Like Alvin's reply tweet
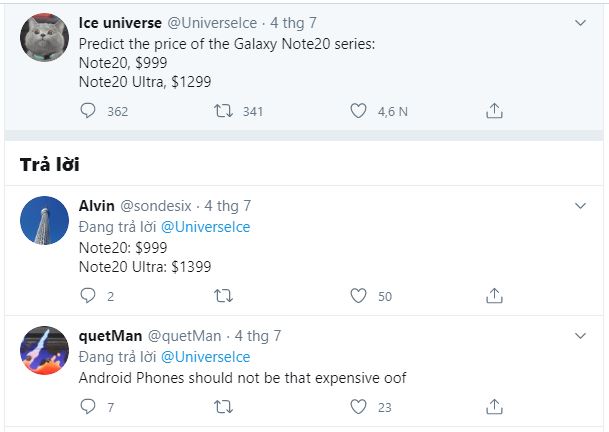Viewport: 609px width, 432px height. [358, 295]
